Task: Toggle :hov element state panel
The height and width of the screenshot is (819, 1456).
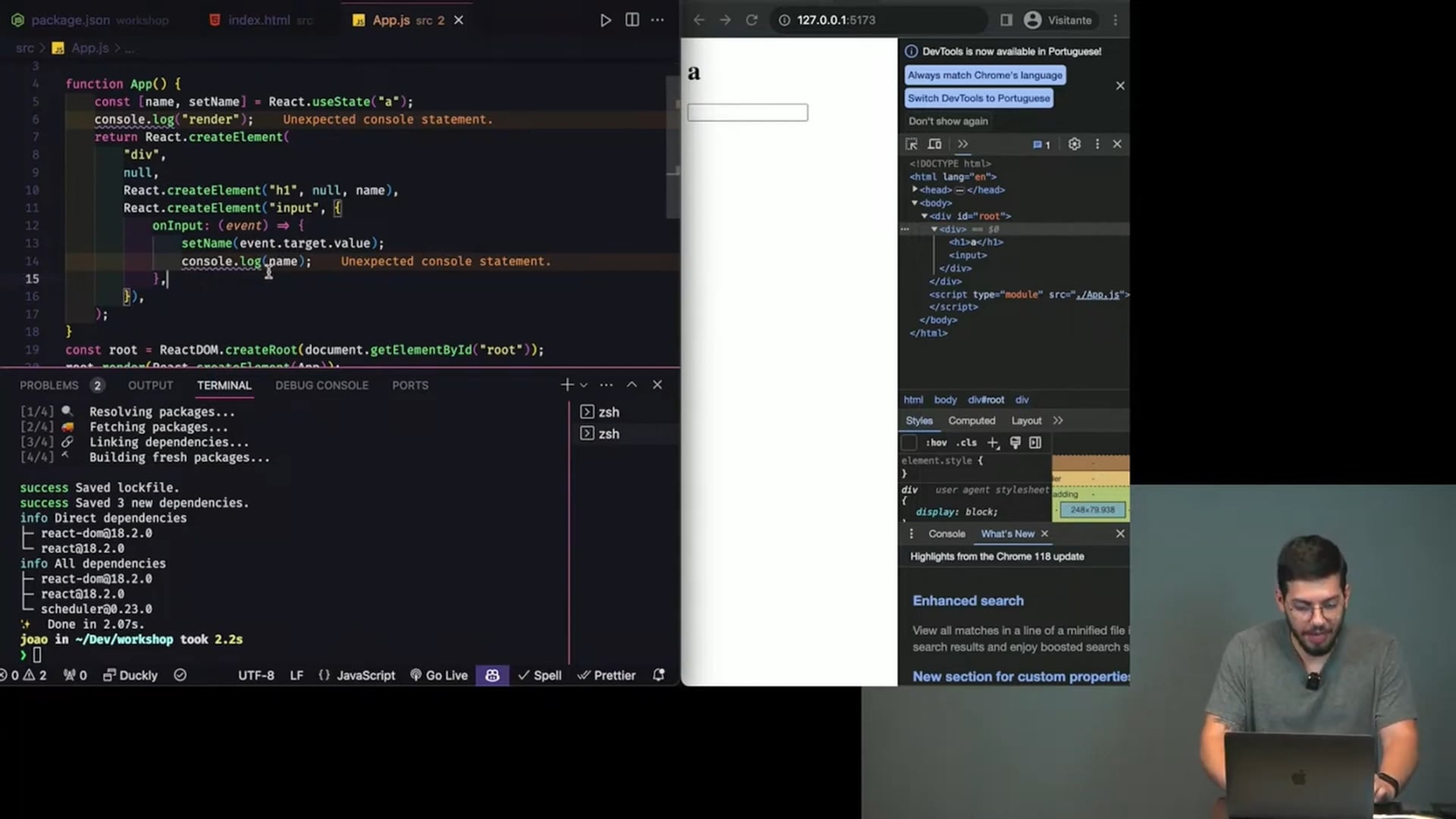Action: (937, 443)
